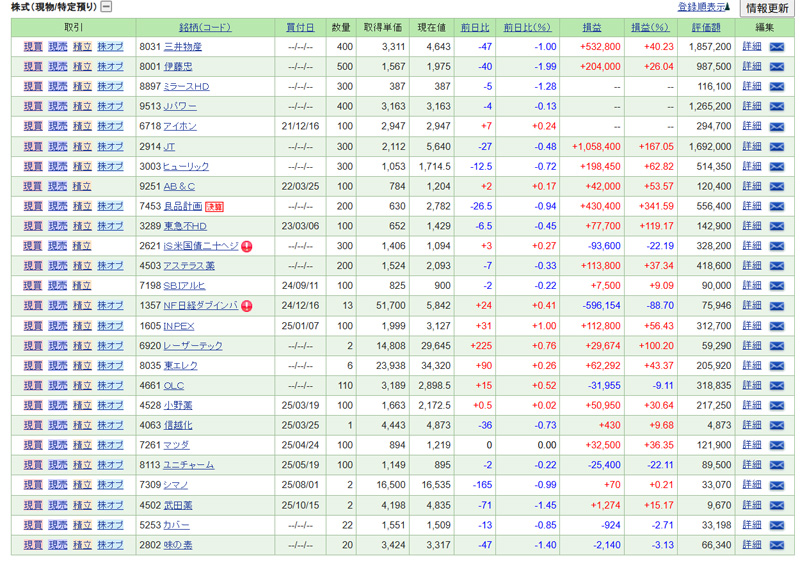800x563 pixels.
Task: Click red alert icon next to NF日経ダブインバ
Action: click(x=246, y=306)
